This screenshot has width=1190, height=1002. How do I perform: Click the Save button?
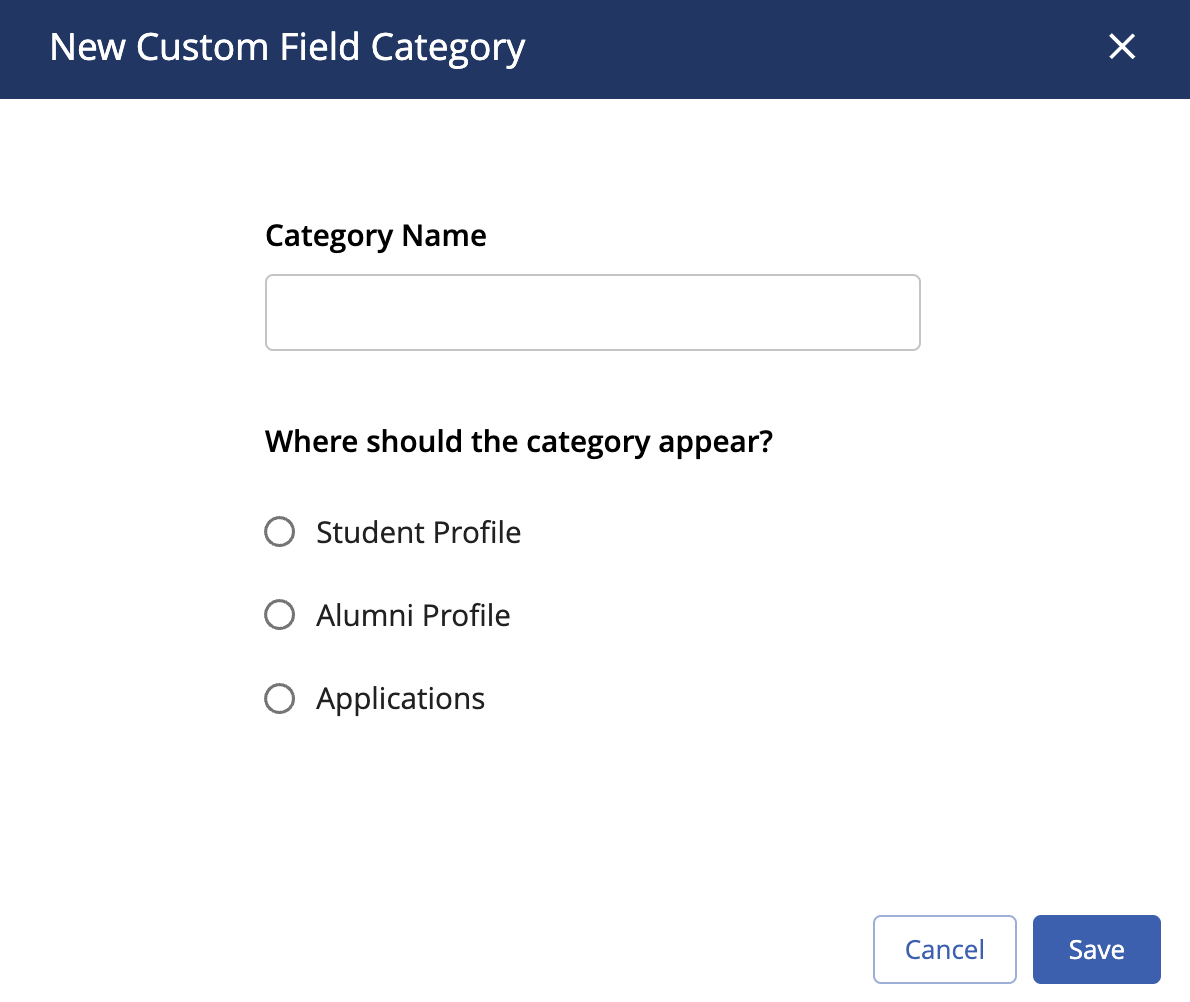1096,950
